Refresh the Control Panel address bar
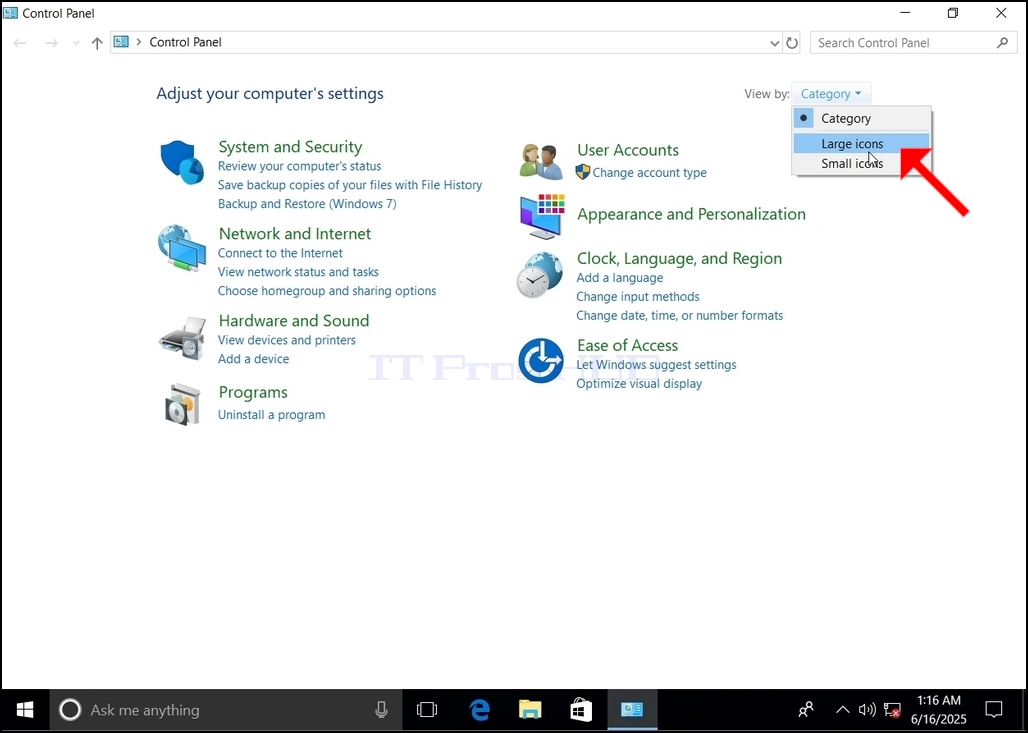This screenshot has height=733, width=1028. click(x=792, y=43)
